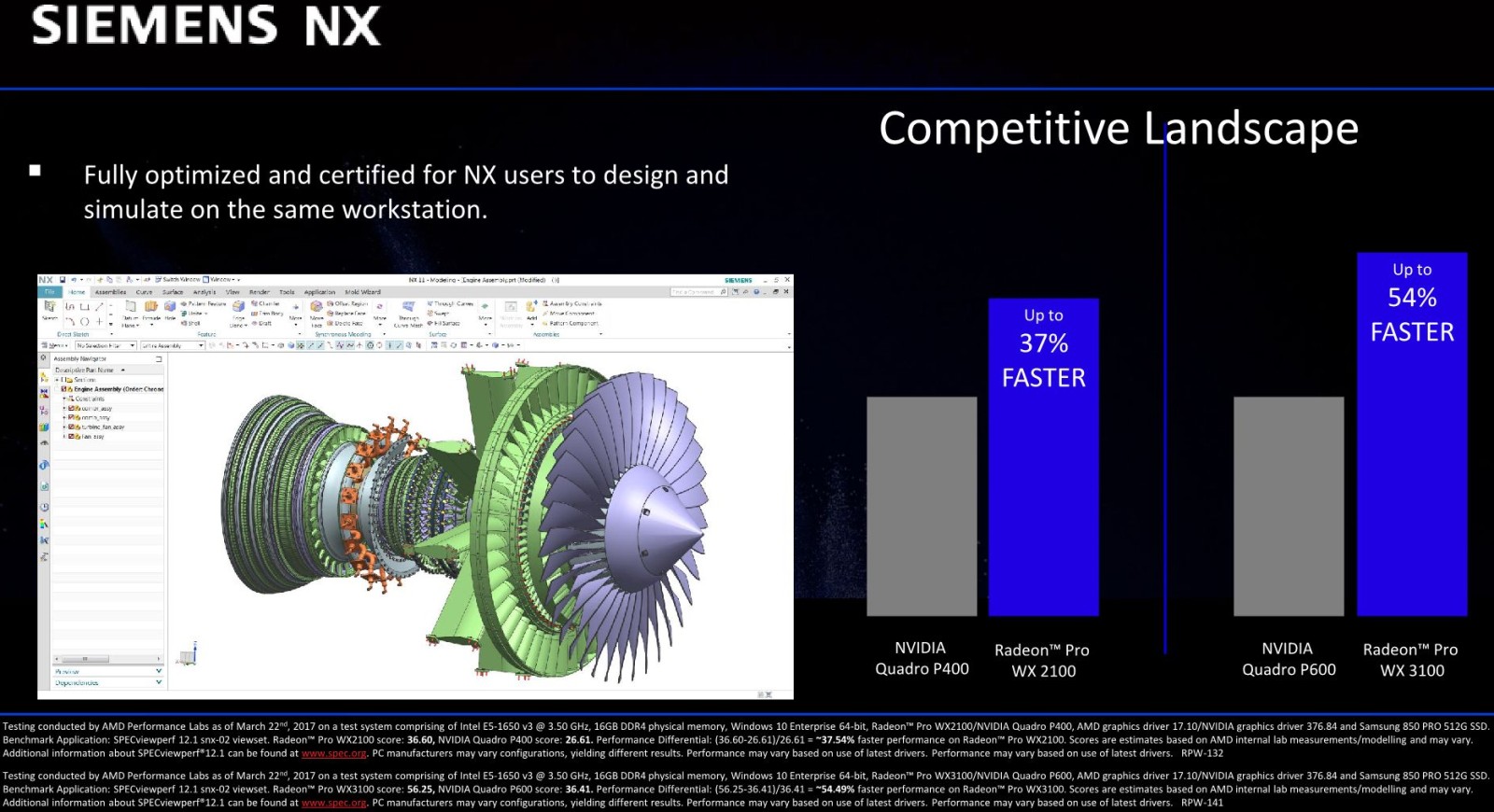Select the Edge Blend tool
Screen dimensions: 1494x812
pos(238,312)
